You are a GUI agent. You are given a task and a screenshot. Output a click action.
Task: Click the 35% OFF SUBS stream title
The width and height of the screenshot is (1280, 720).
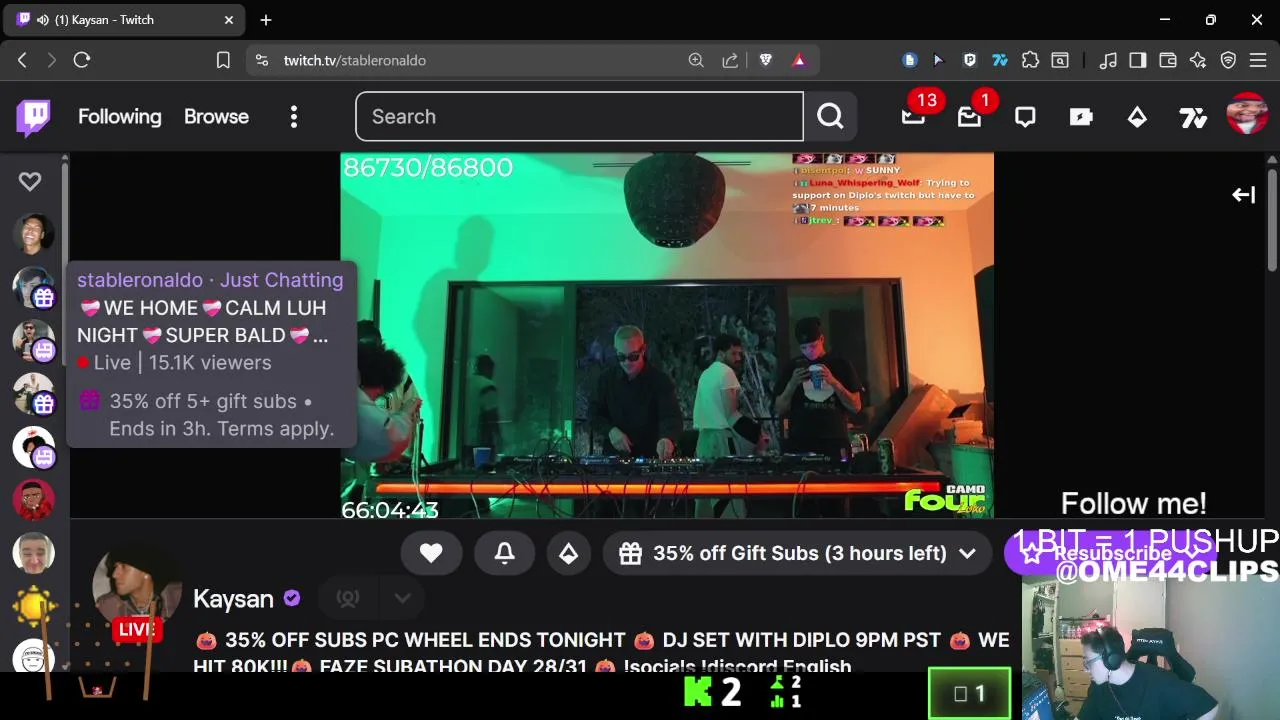(x=602, y=652)
